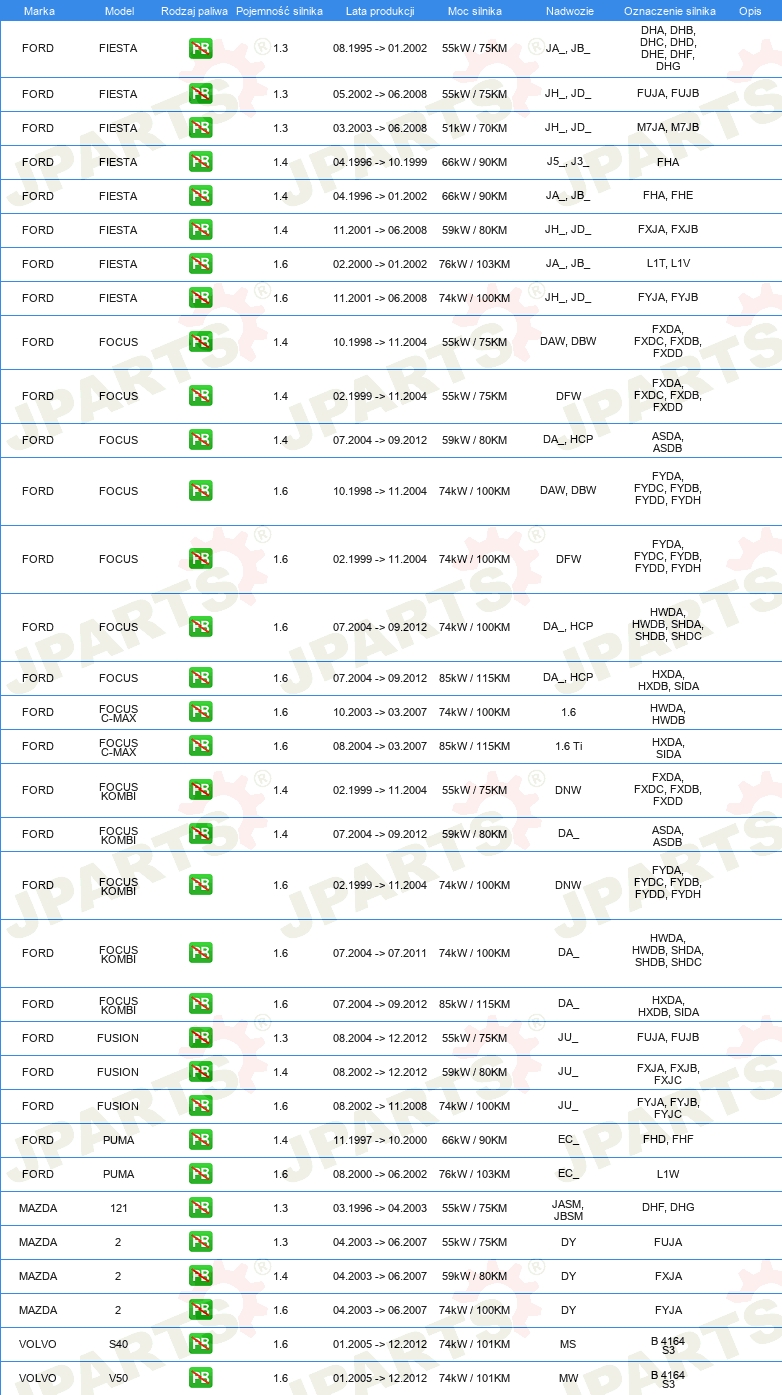Select date range '04.1996 -> 10.1999'
Screen dimensions: 782x1395
pyautogui.click(x=380, y=162)
